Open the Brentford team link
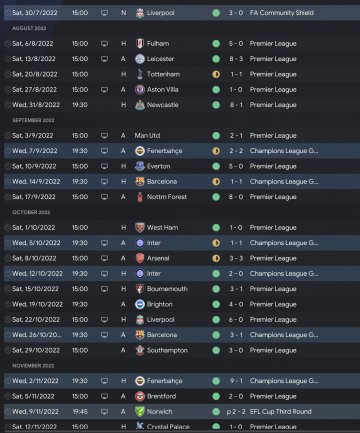The height and width of the screenshot is (433, 360). click(161, 396)
